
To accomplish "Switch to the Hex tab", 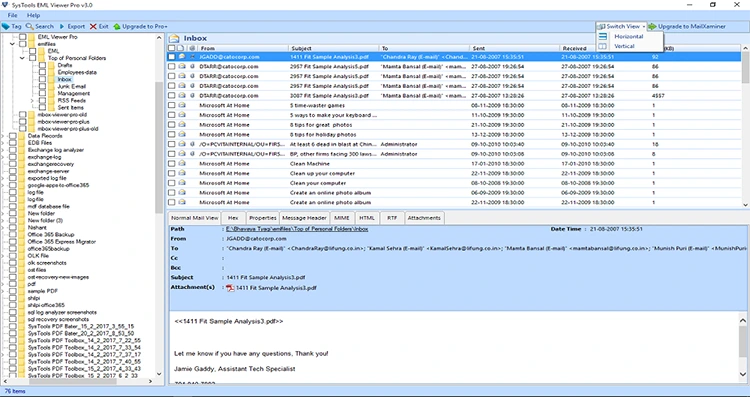I will [x=233, y=218].
